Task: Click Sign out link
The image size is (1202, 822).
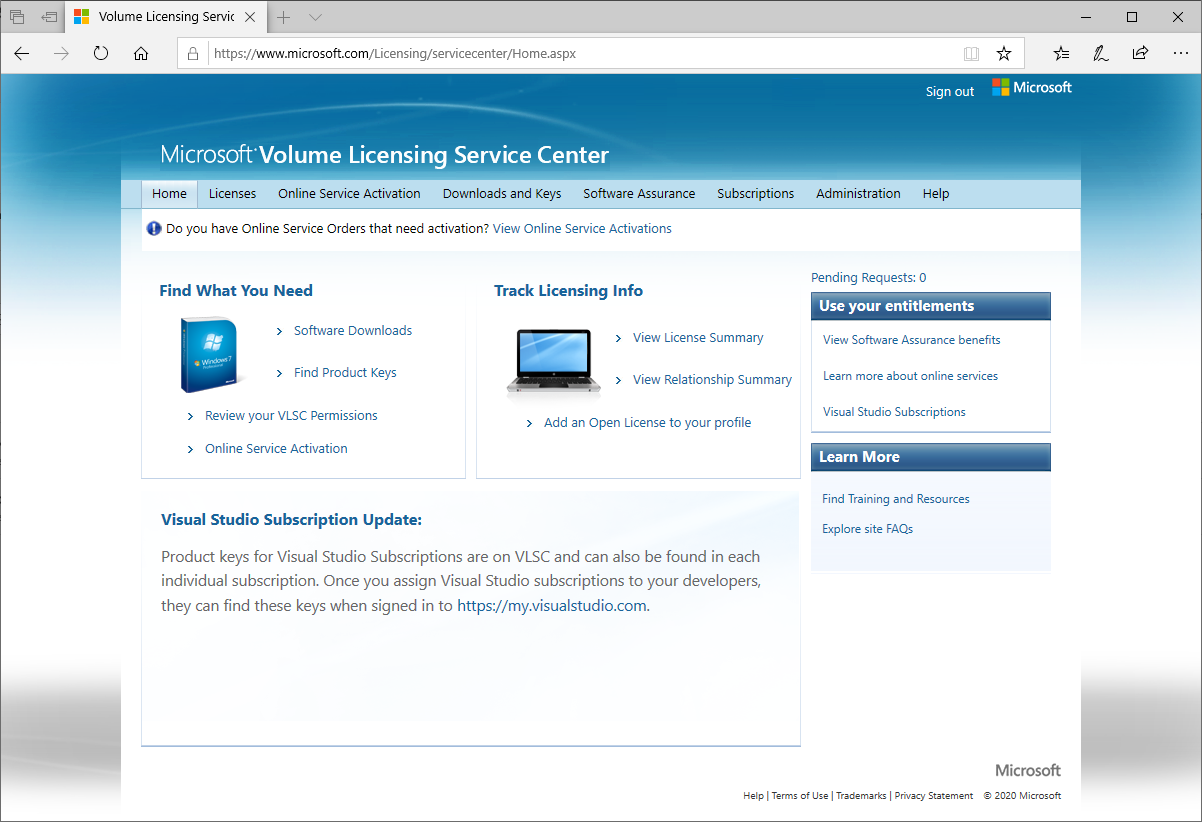Action: (949, 92)
